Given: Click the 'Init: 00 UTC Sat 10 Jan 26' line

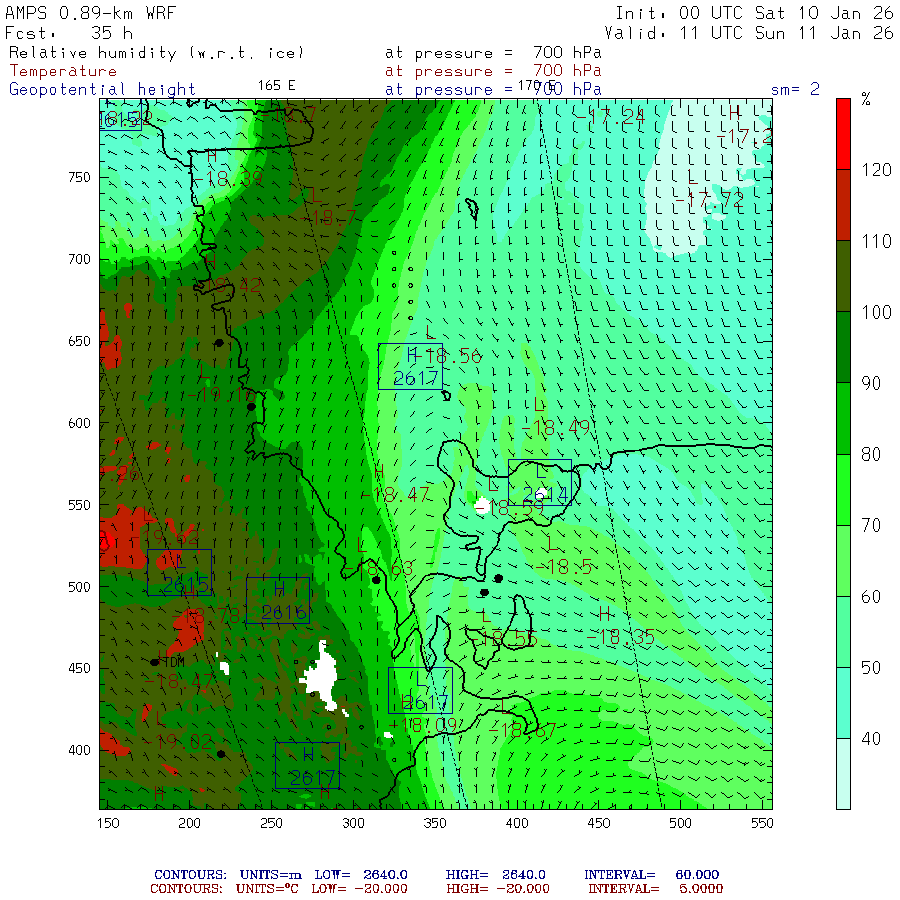Looking at the screenshot, I should coord(754,13).
